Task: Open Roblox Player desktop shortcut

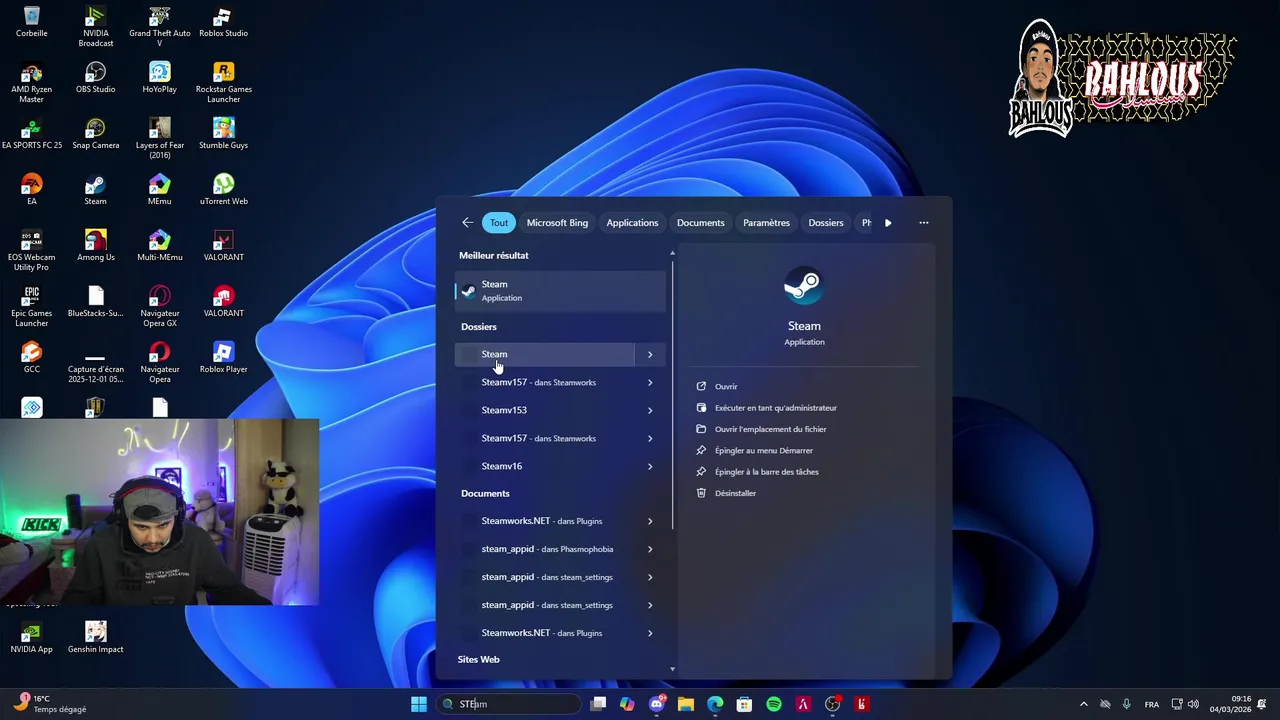Action: point(224,358)
